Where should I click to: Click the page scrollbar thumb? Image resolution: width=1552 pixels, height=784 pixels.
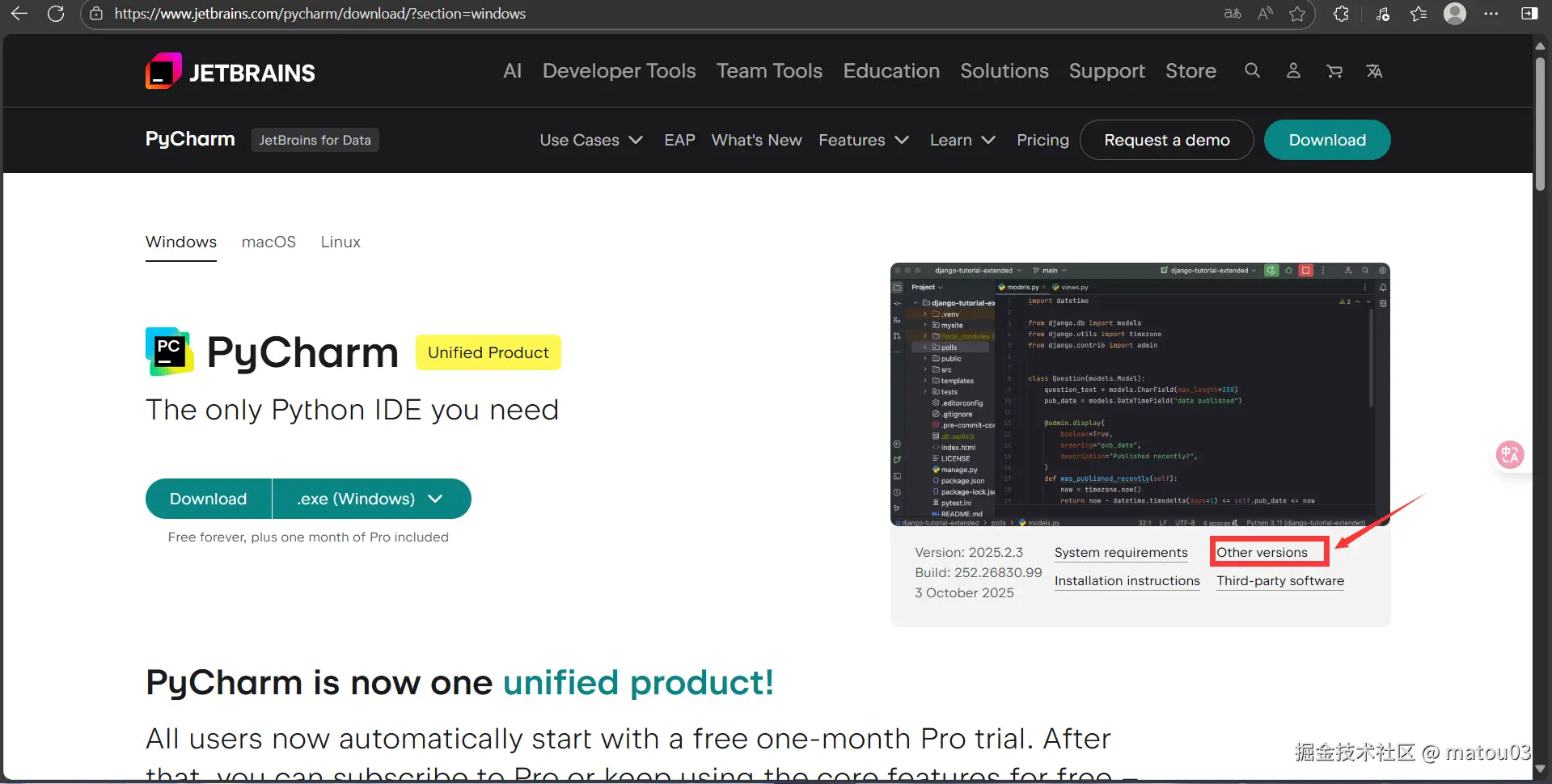[x=1541, y=124]
